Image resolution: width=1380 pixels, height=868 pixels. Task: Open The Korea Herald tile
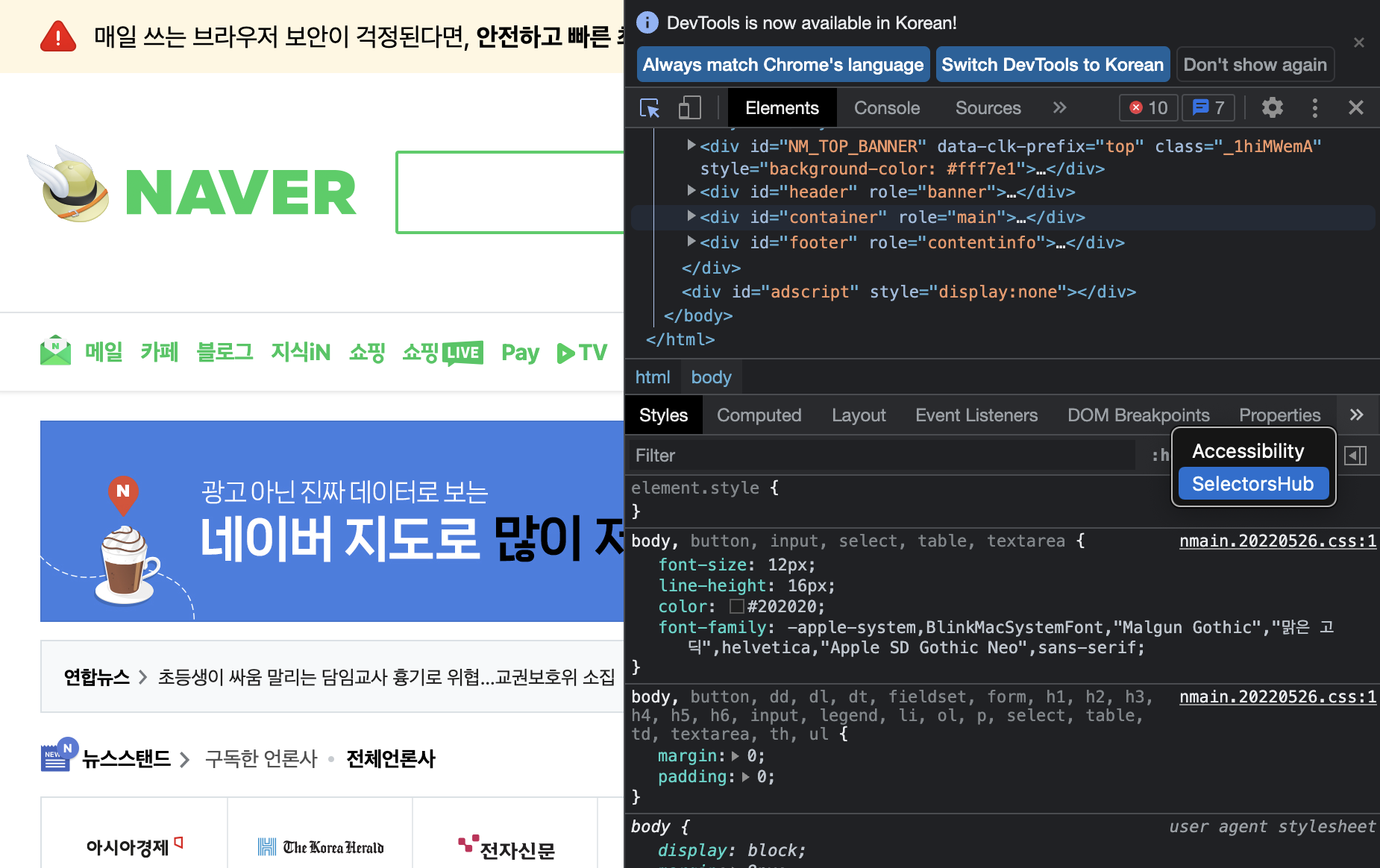[320, 834]
